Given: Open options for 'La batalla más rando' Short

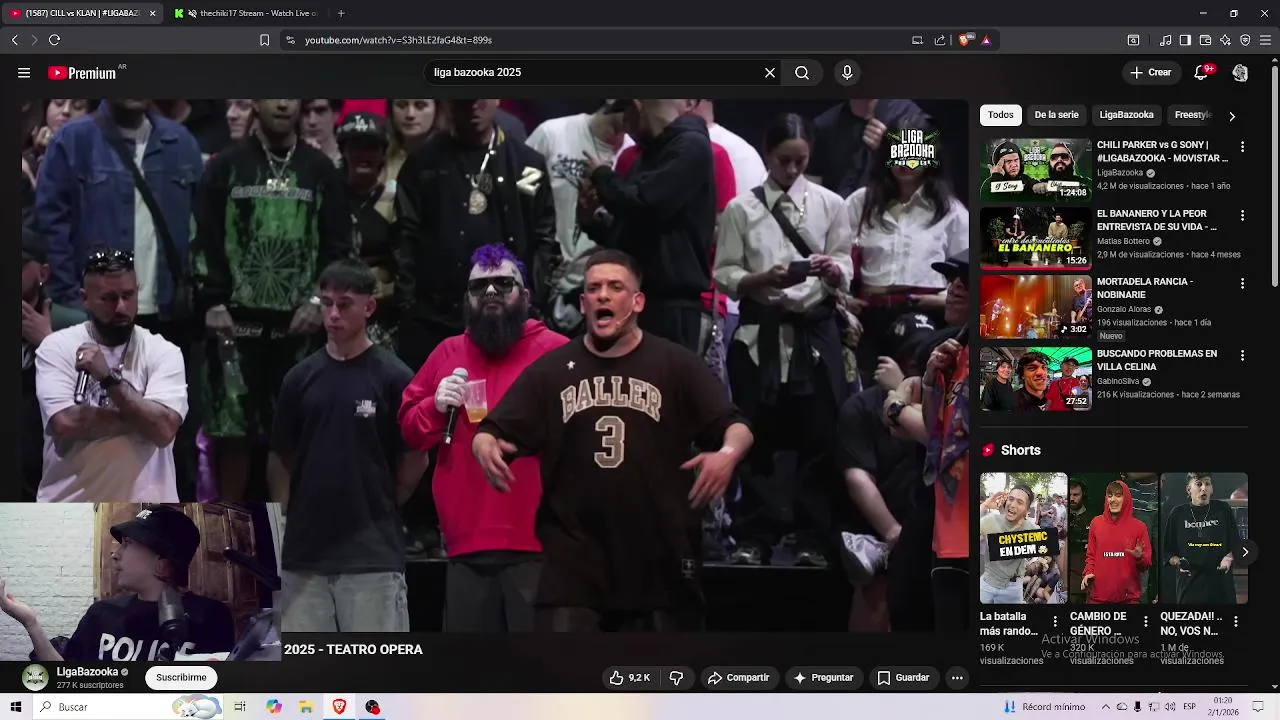Looking at the screenshot, I should [1055, 621].
